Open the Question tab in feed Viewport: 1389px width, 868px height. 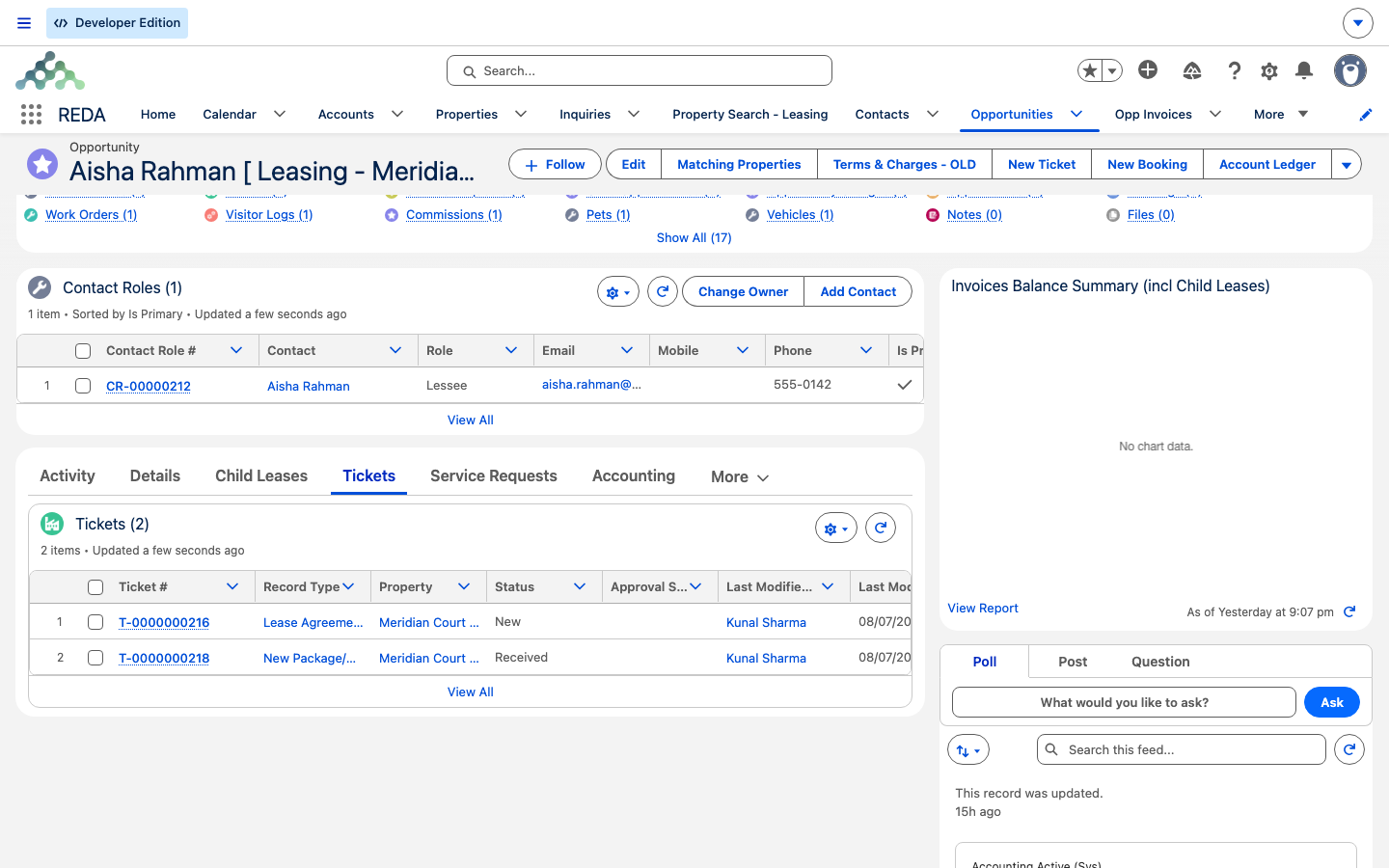coord(1160,662)
